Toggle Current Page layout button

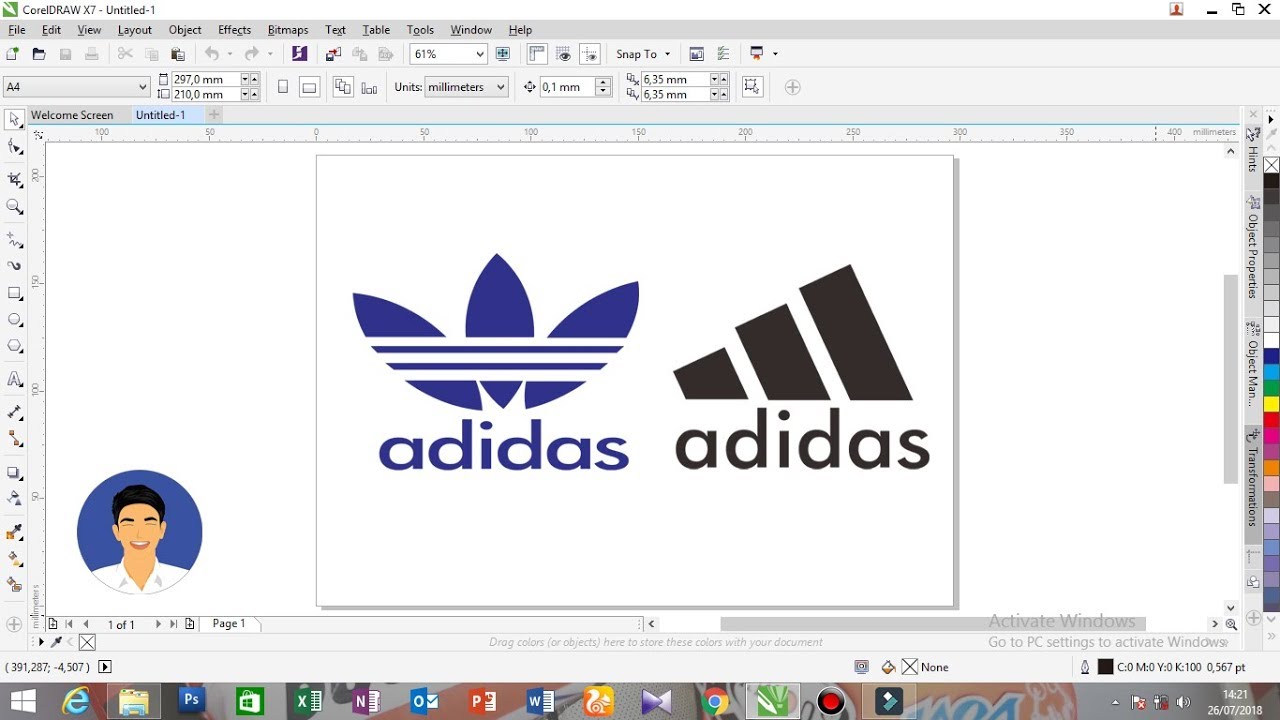tap(369, 87)
